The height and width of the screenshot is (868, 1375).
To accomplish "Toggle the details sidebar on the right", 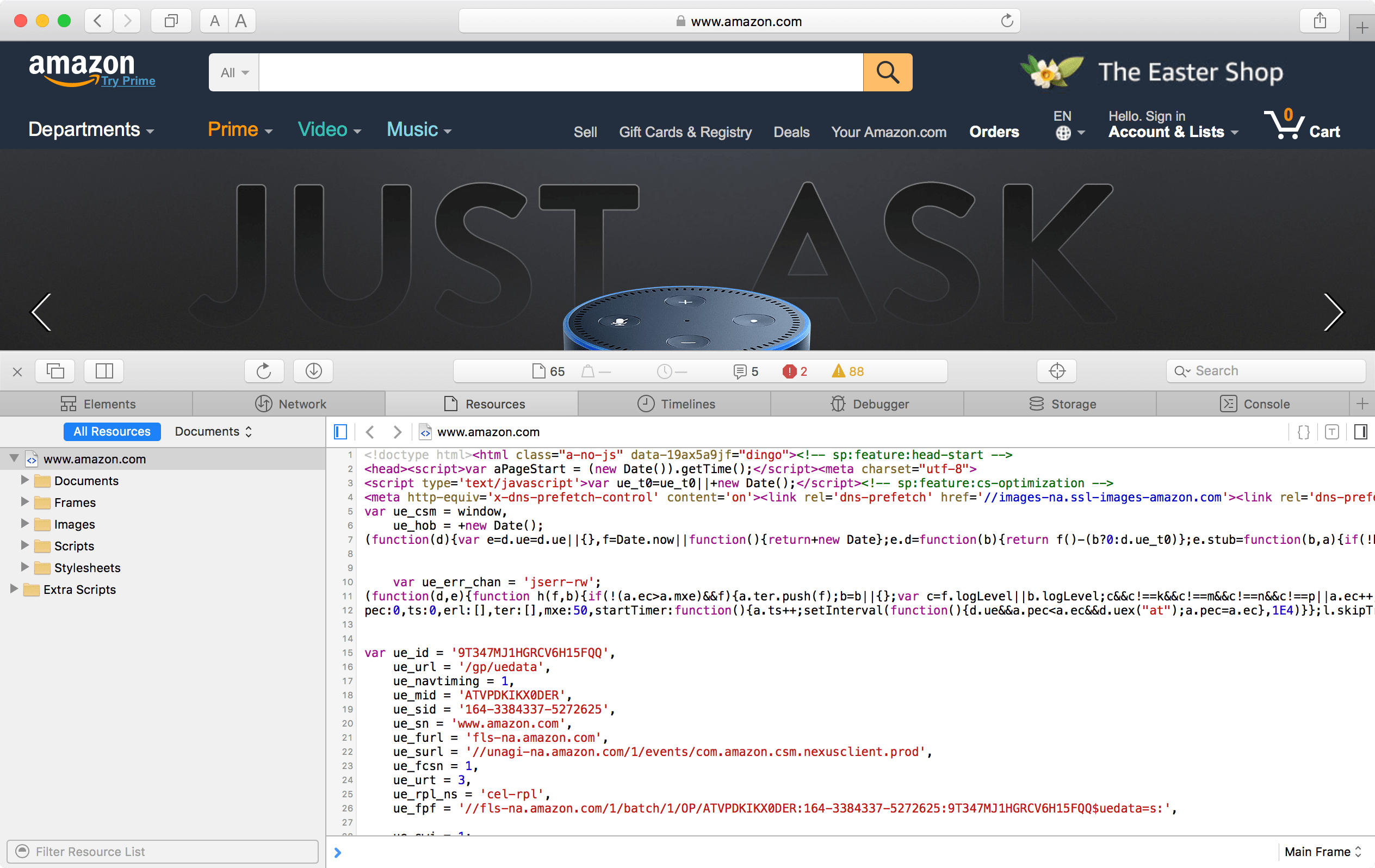I will (x=1360, y=432).
